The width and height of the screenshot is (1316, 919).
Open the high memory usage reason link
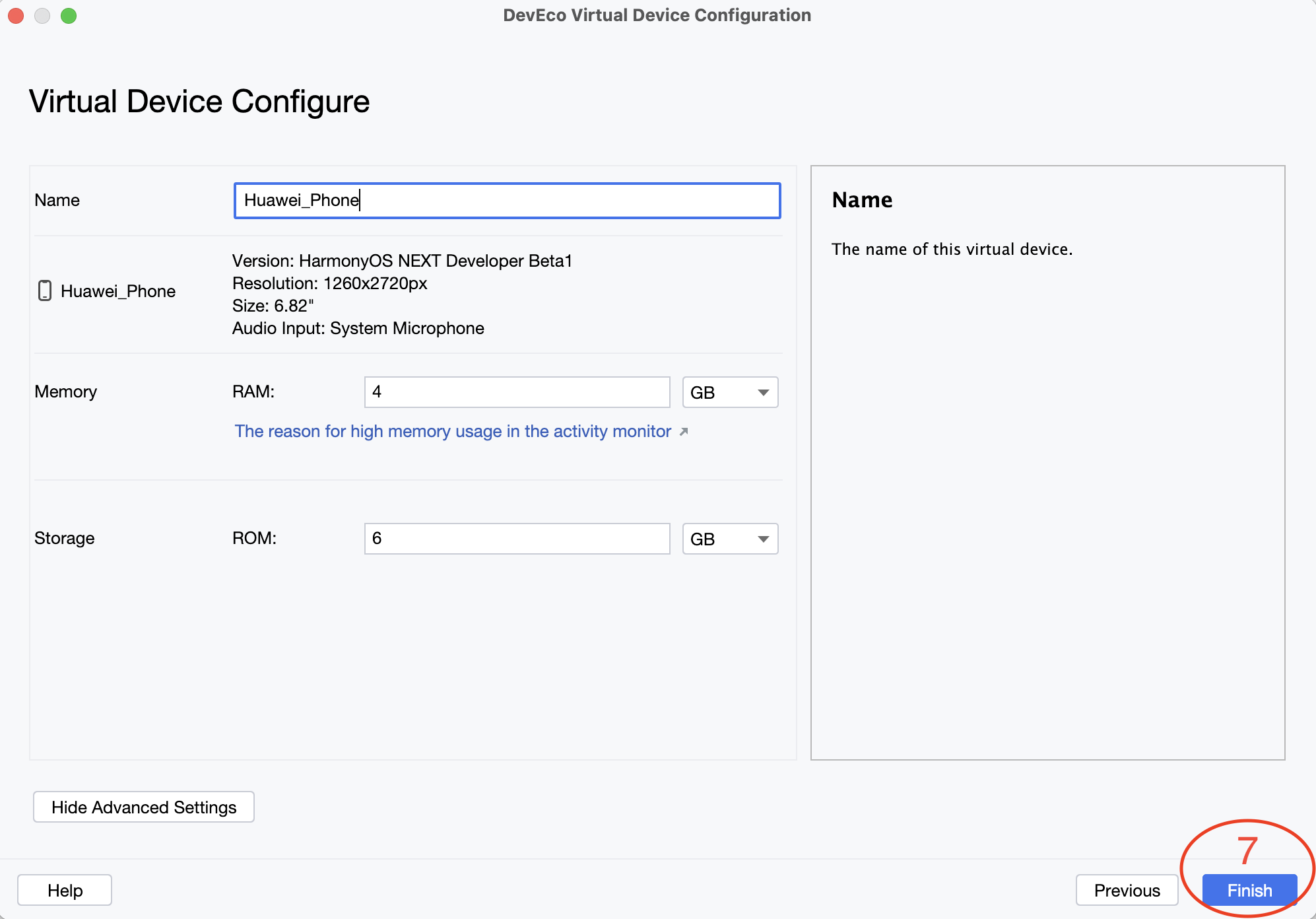click(x=453, y=432)
